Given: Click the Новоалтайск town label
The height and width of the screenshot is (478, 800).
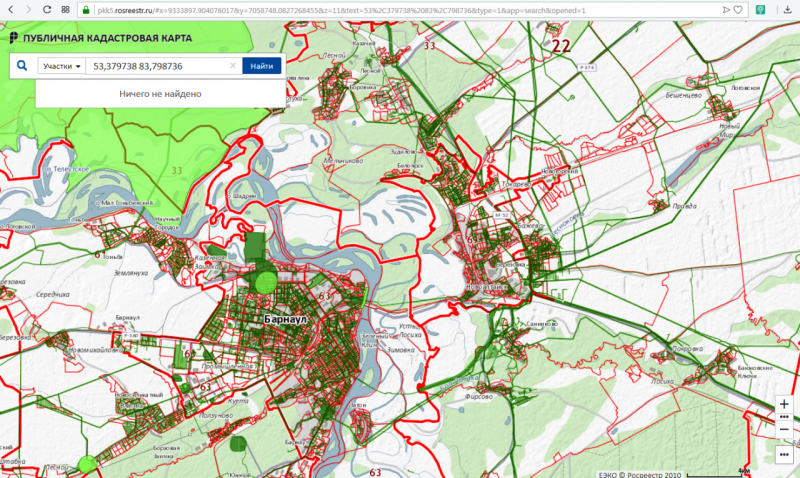Looking at the screenshot, I should (x=486, y=287).
